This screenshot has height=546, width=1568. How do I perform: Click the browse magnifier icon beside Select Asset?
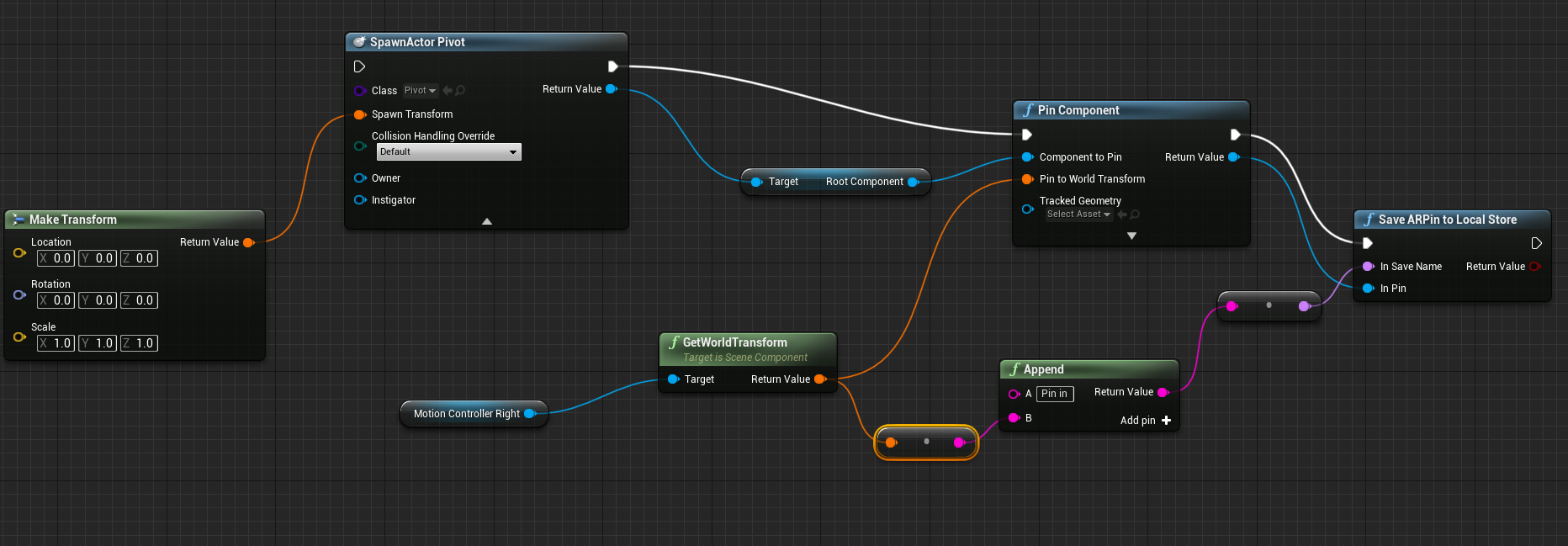point(1135,215)
